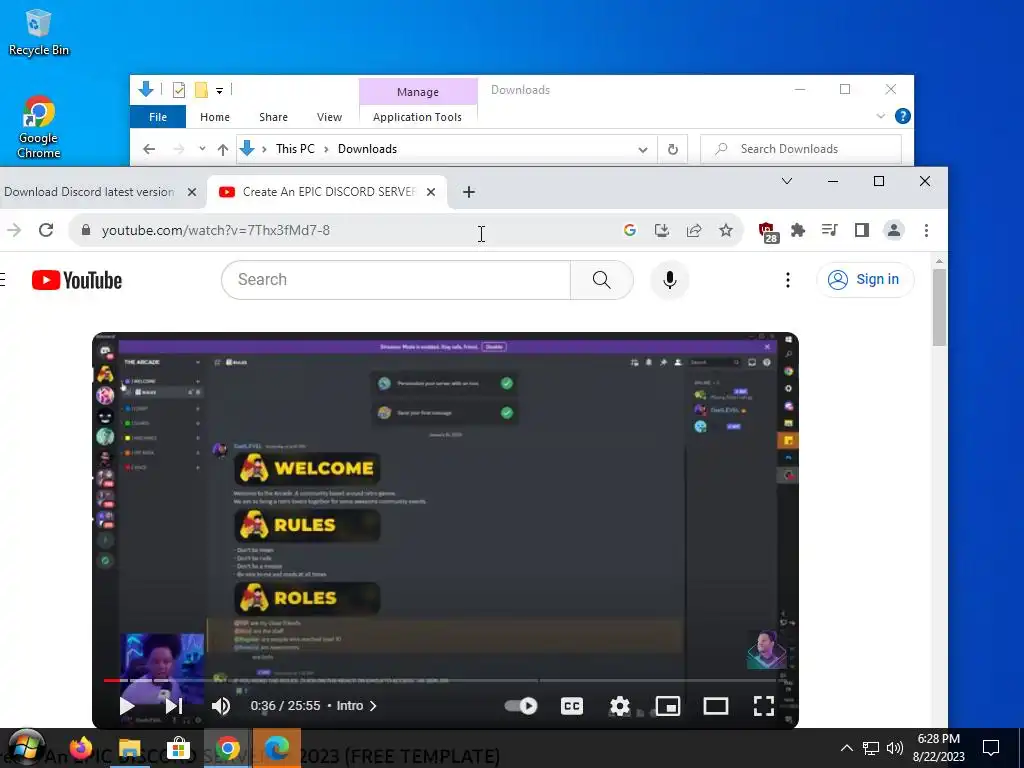1024x768 pixels.
Task: Click the YouTube search input field
Action: [x=396, y=280]
